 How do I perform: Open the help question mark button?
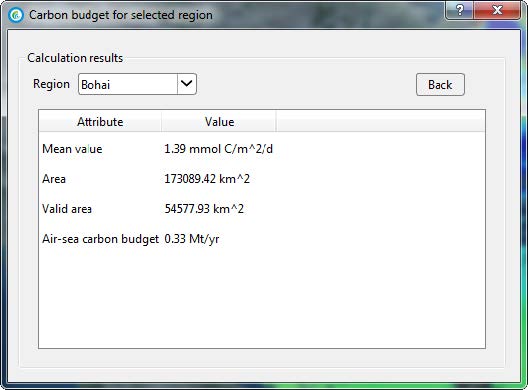(460, 10)
